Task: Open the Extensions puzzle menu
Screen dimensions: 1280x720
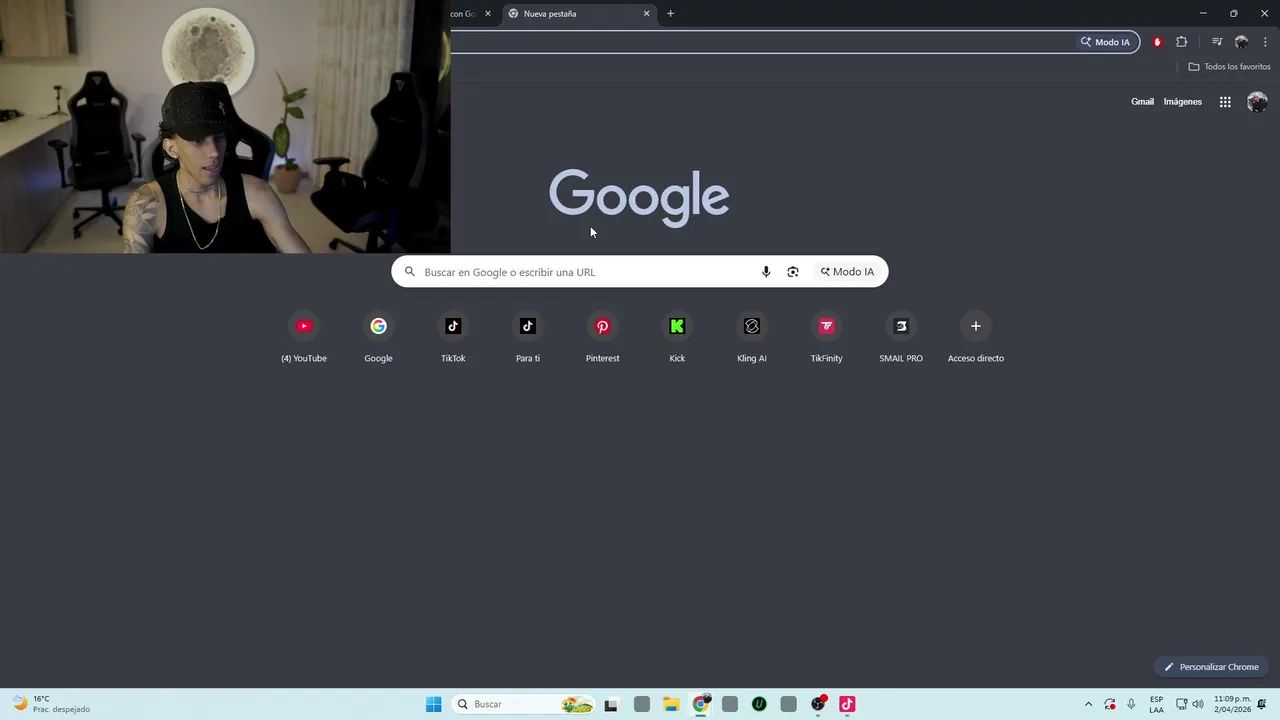Action: (x=1182, y=42)
